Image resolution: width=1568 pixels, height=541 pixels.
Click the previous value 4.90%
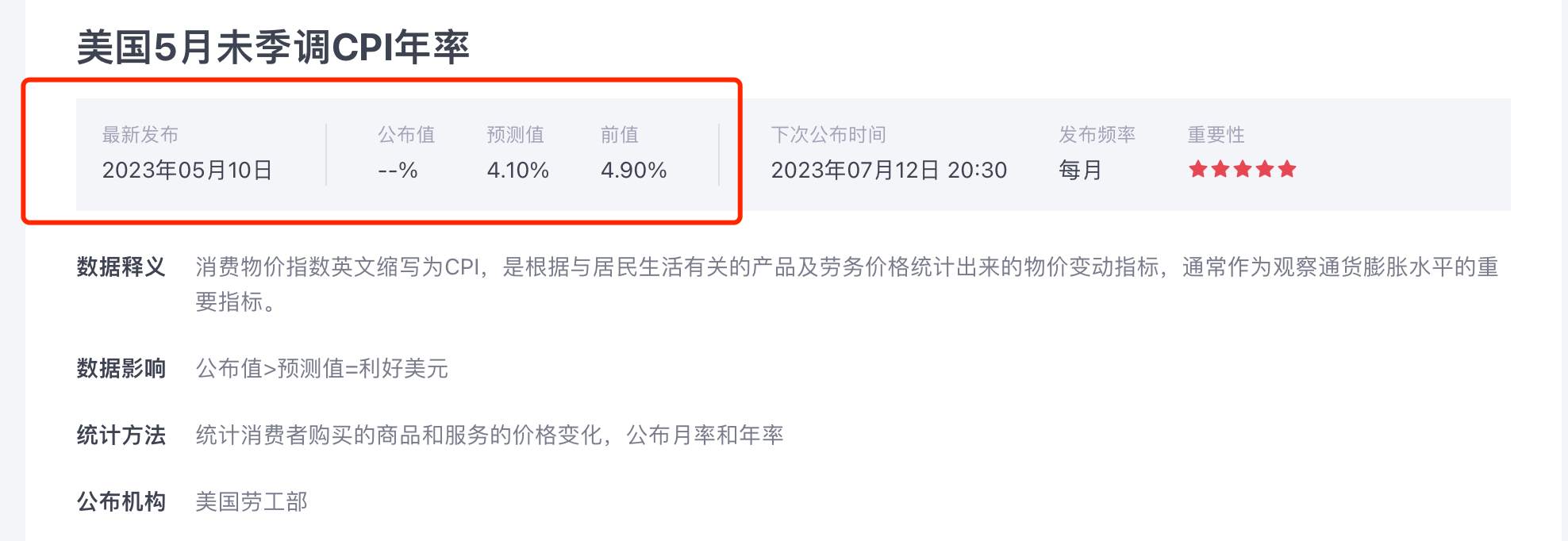[x=633, y=171]
